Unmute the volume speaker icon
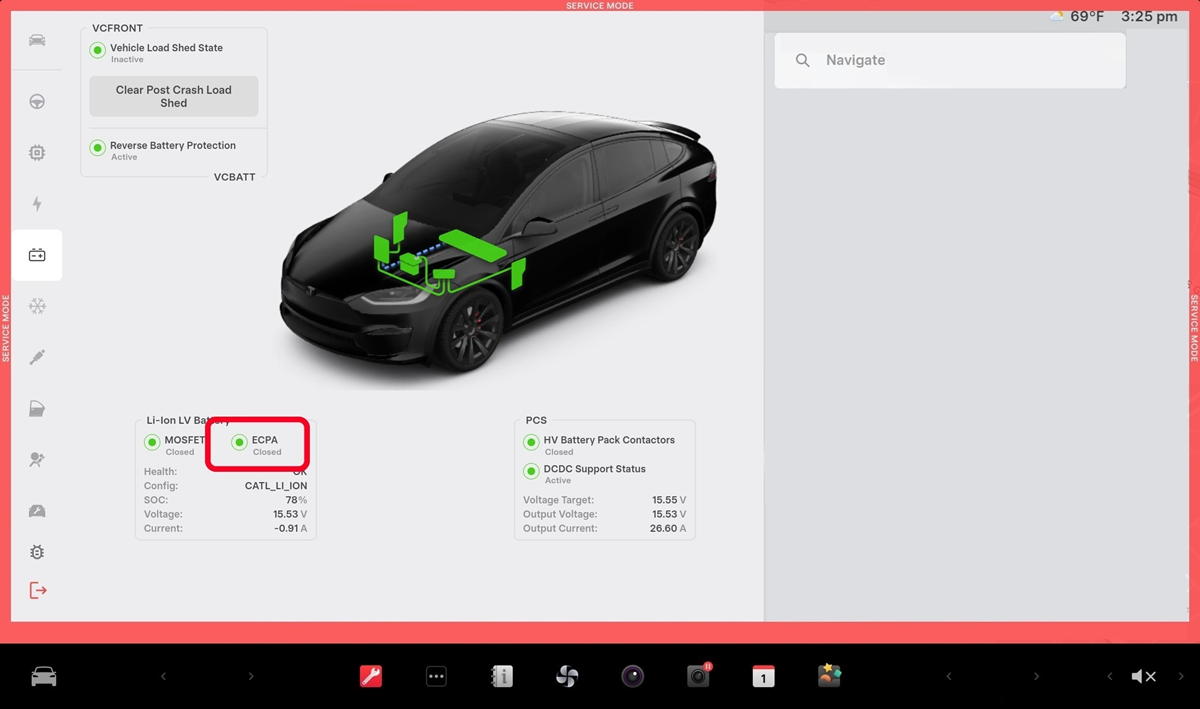Image resolution: width=1200 pixels, height=709 pixels. coord(1143,676)
